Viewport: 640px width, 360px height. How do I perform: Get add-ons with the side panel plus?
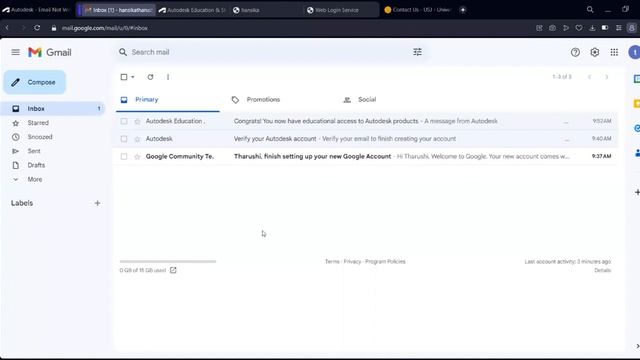(637, 192)
